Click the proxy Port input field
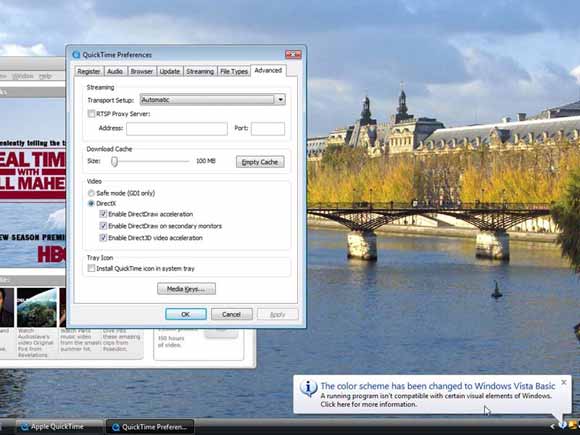 (268, 129)
